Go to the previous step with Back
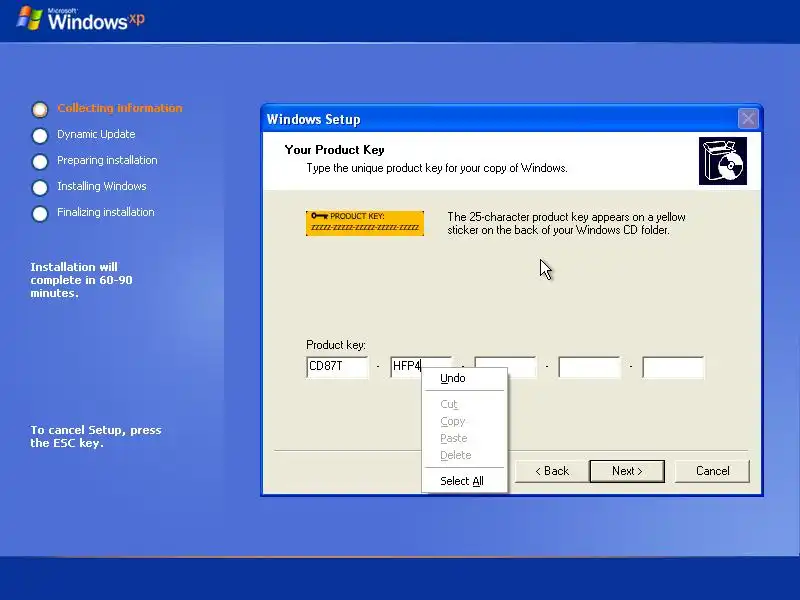 click(x=552, y=471)
